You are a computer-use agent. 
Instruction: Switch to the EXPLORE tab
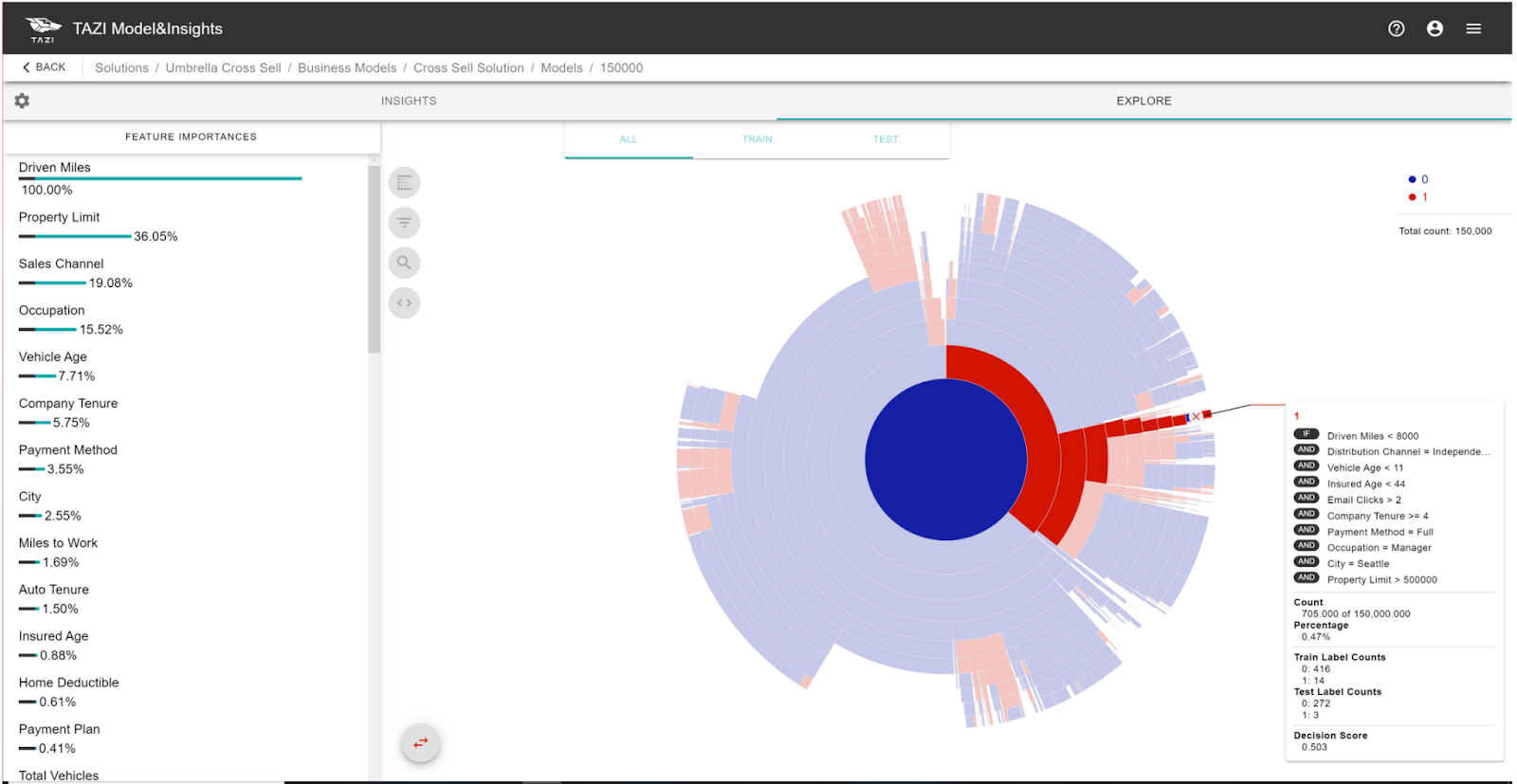coord(1143,100)
